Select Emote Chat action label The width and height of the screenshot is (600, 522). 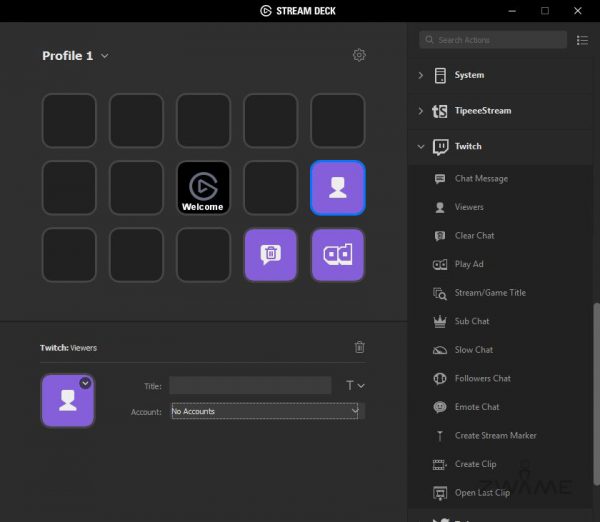point(477,407)
